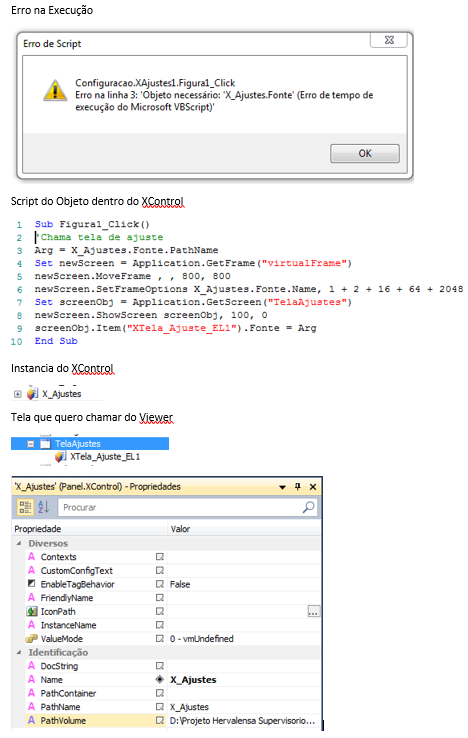Click the search magnifier icon
Image resolution: width=468 pixels, height=738 pixels.
(308, 507)
